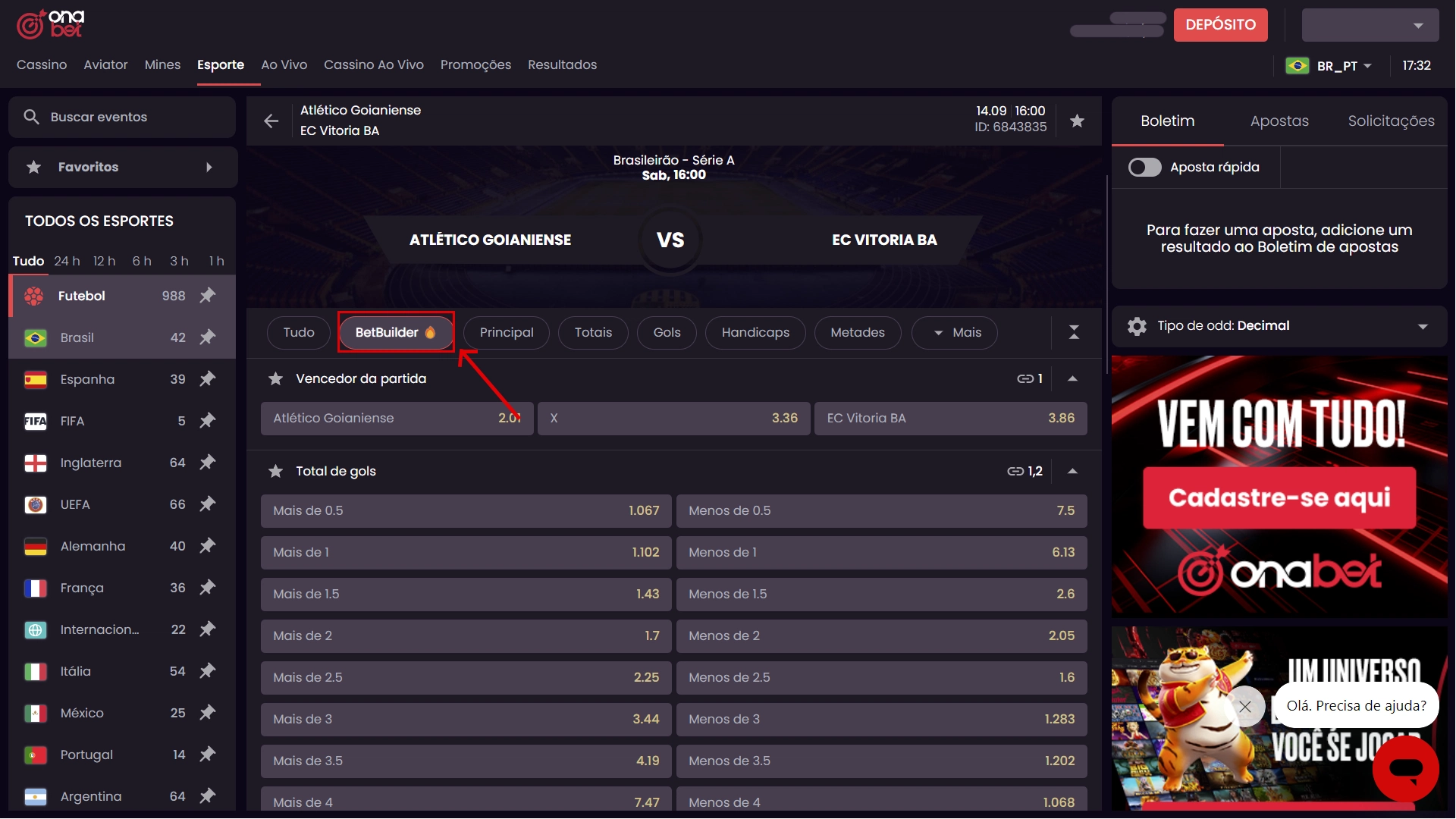
Task: Expand the Mais markets dropdown
Action: (x=955, y=333)
